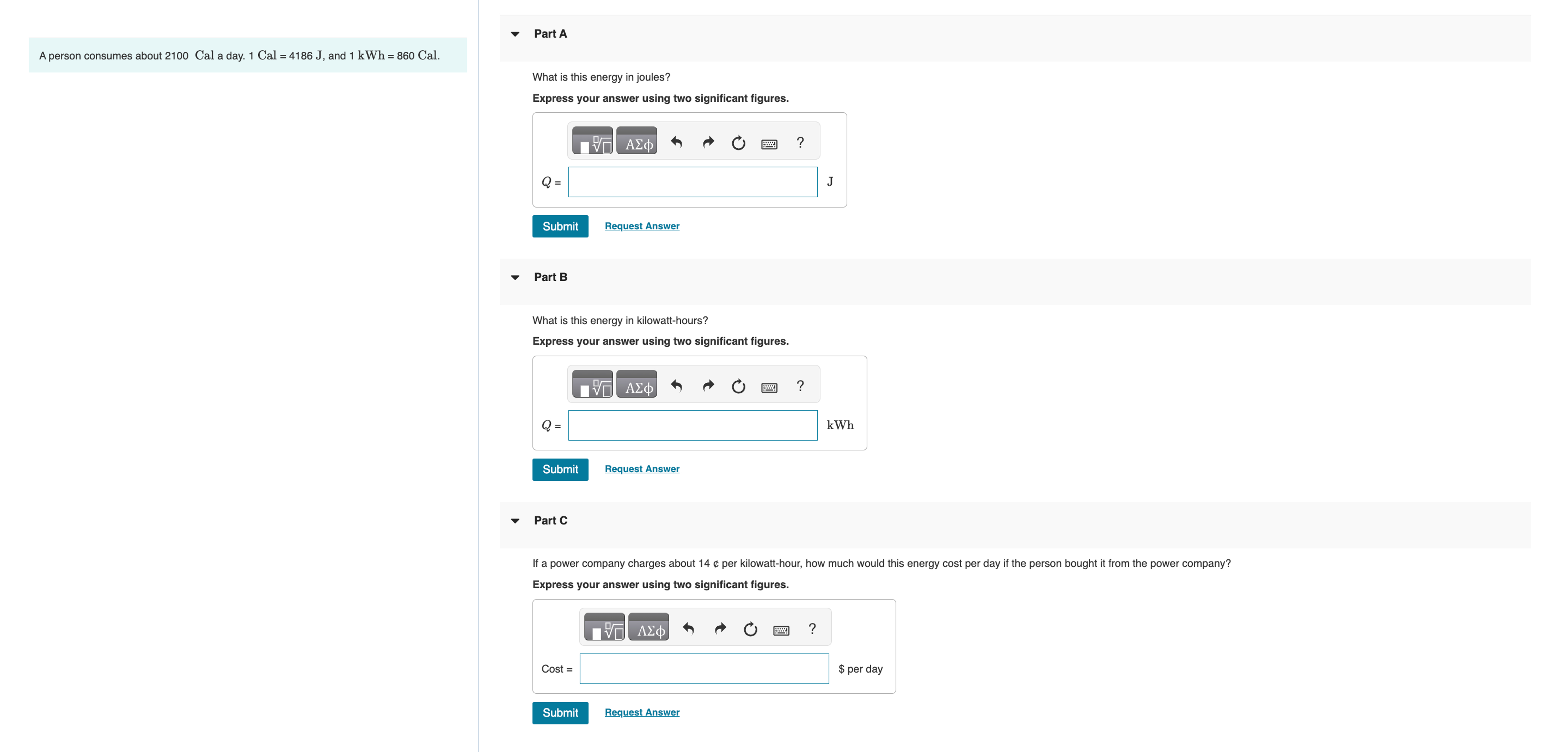Submit the Part B answer

coord(561,469)
